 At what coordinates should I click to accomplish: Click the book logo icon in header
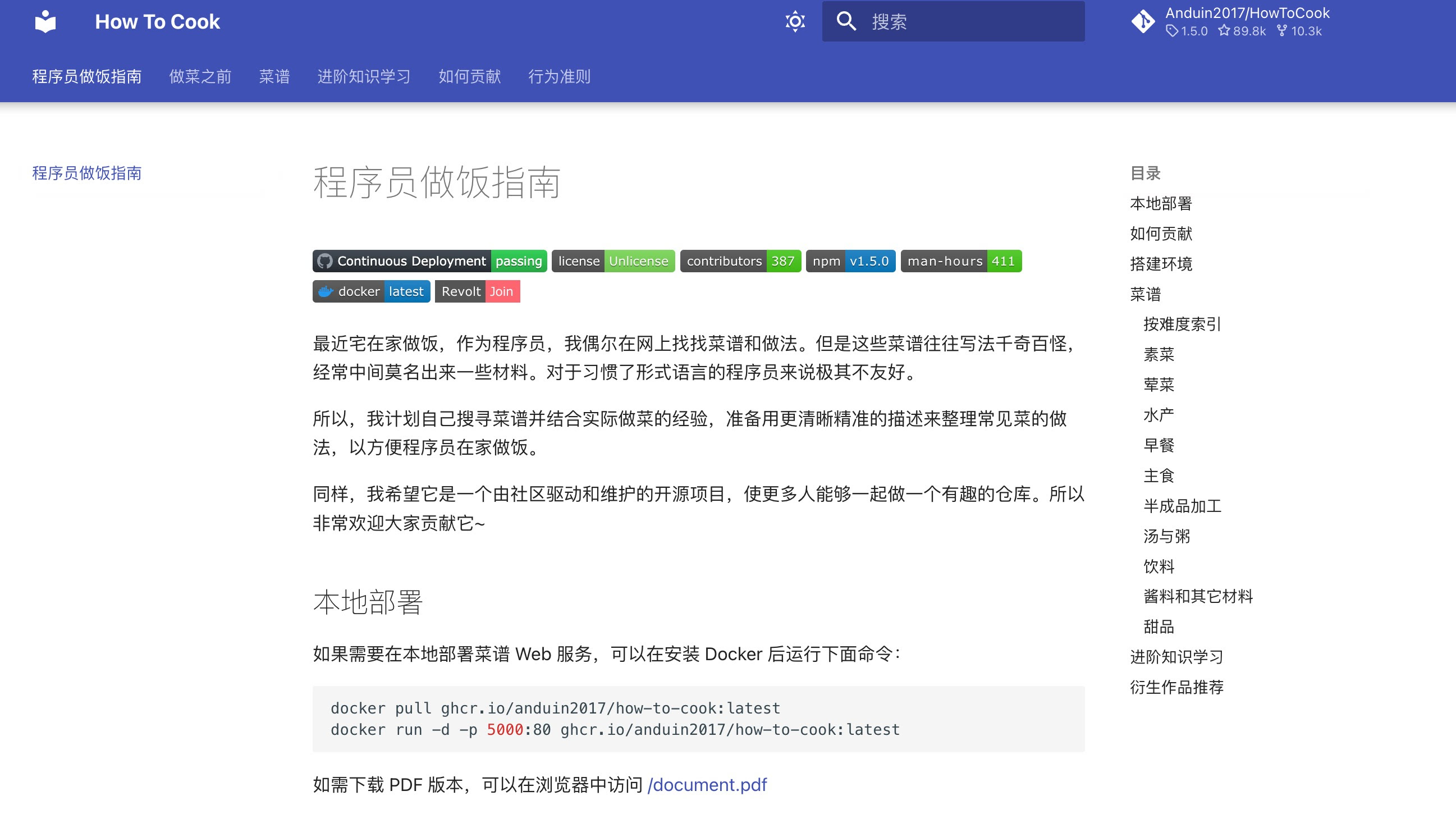click(45, 21)
